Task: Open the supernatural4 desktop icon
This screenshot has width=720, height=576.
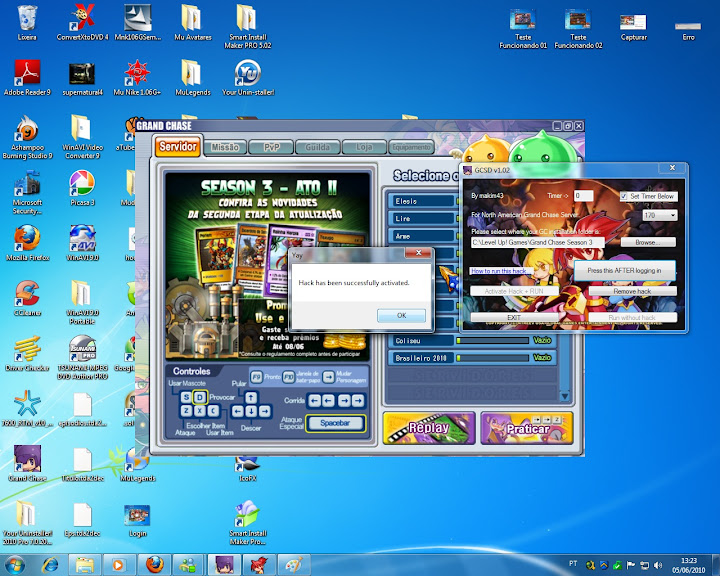Action: (x=83, y=79)
